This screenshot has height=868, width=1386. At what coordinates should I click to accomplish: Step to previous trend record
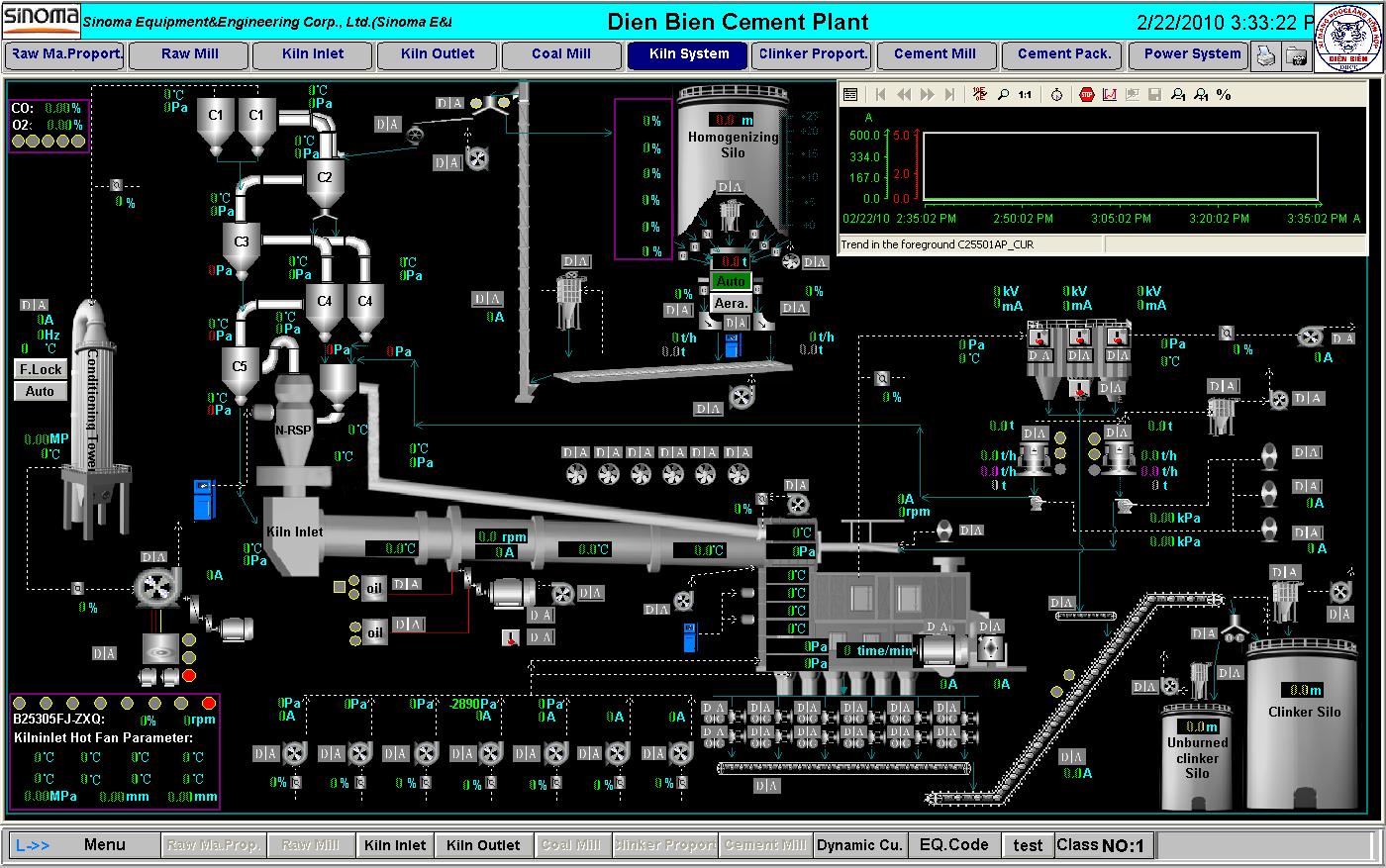click(x=903, y=94)
